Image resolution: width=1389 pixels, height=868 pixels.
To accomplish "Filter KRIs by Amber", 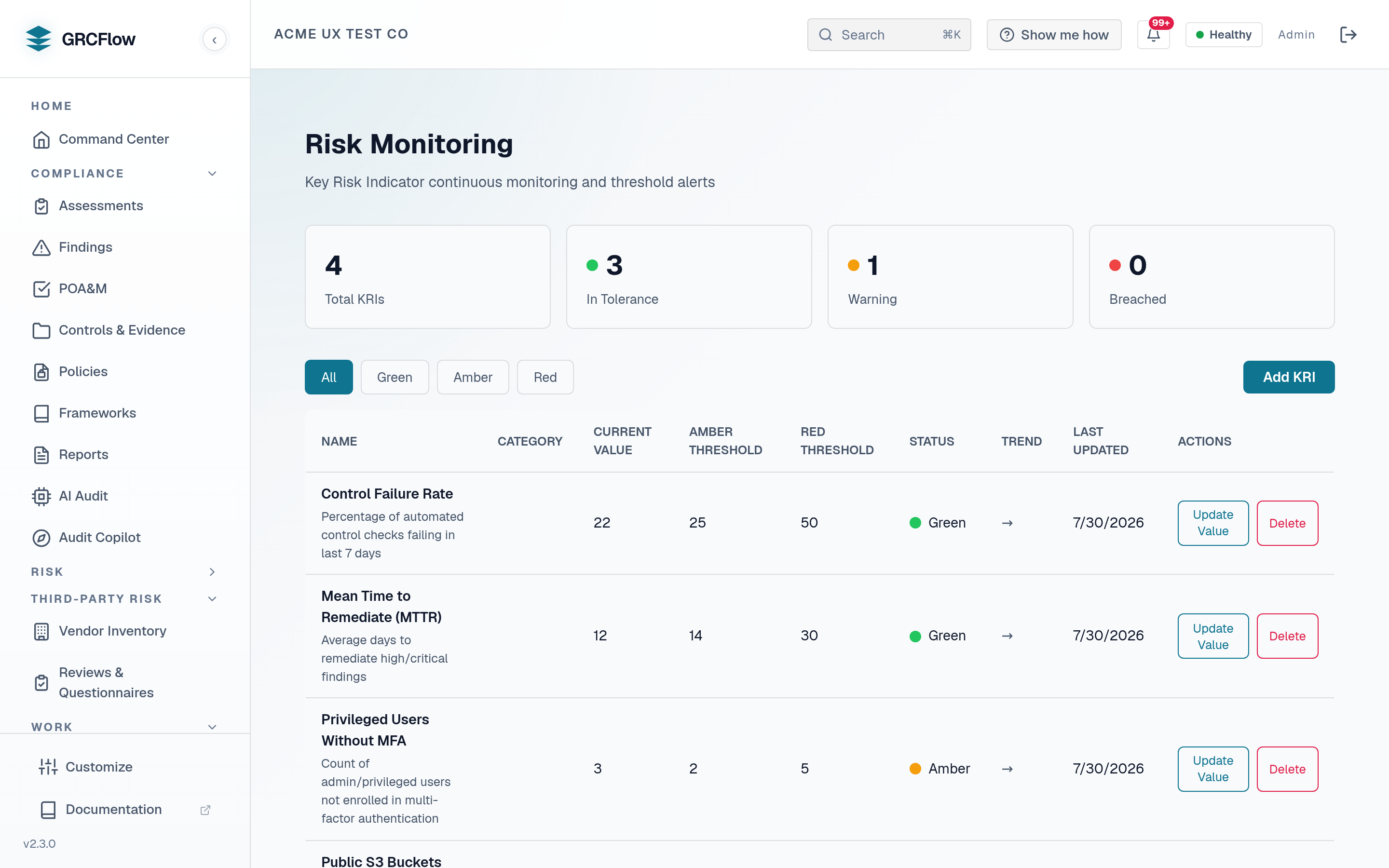I will click(473, 377).
